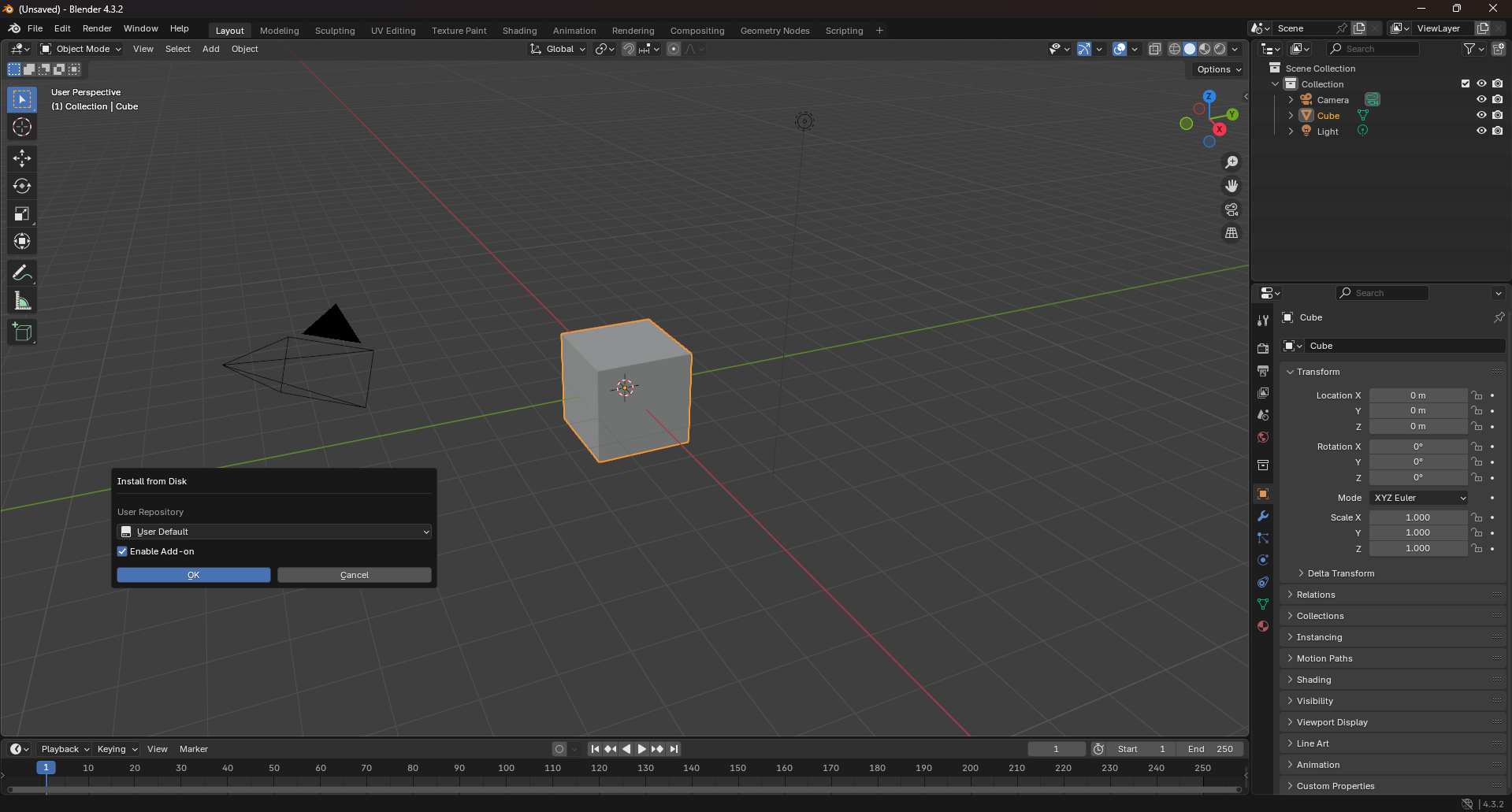
Task: Click the Location Z value field
Action: [x=1418, y=426]
